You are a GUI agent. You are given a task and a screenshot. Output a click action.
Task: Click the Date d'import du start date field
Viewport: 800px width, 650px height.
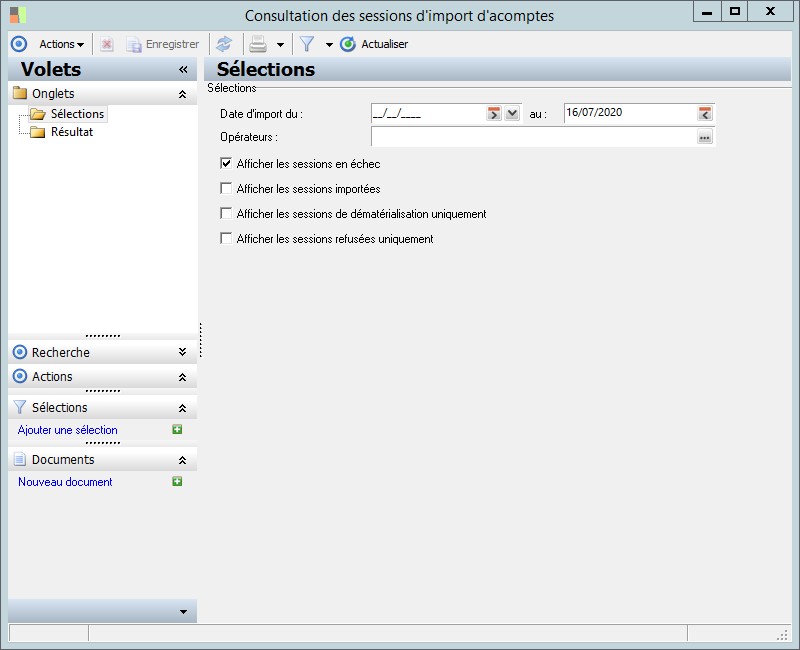(x=428, y=113)
